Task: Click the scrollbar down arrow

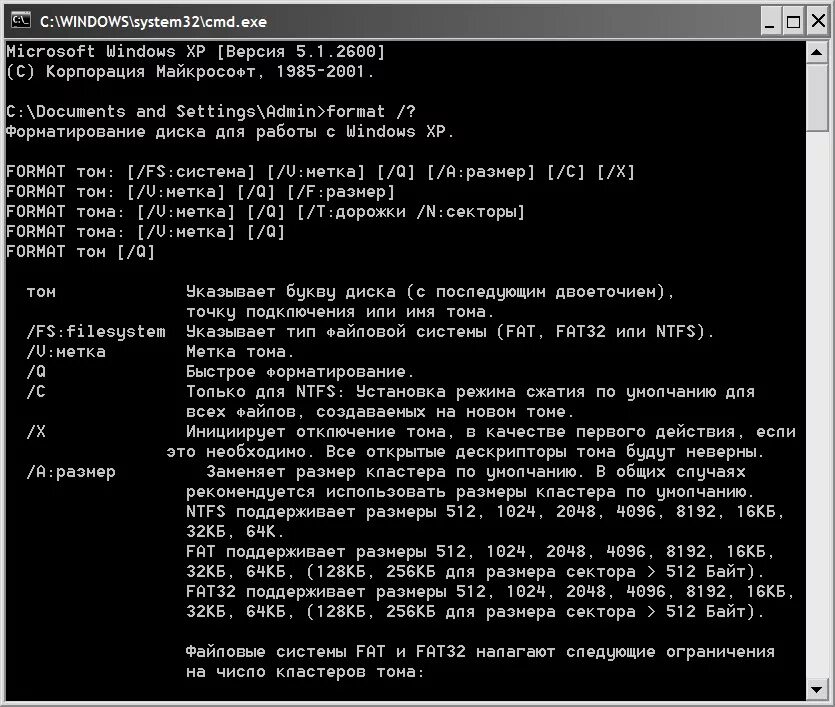Action: point(817,689)
